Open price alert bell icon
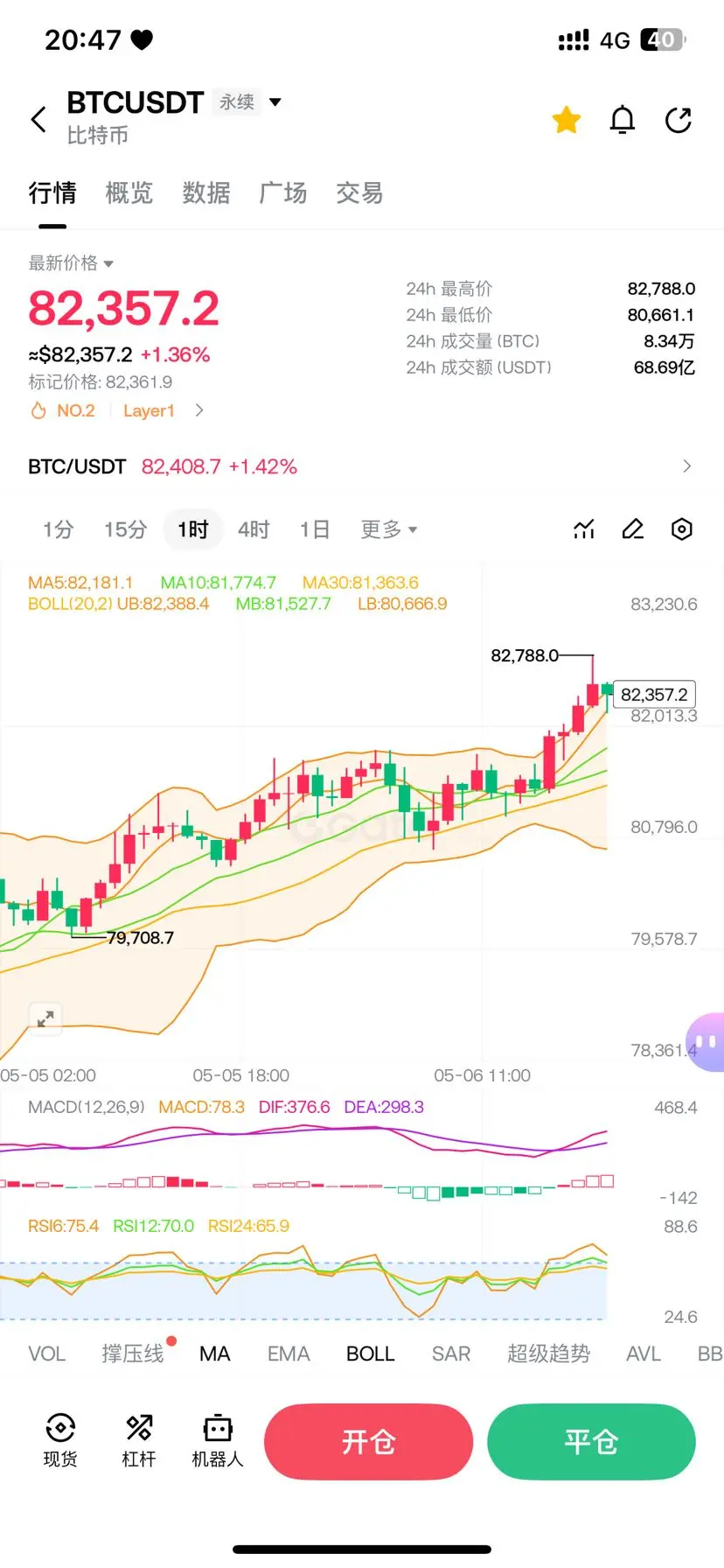 [x=623, y=120]
